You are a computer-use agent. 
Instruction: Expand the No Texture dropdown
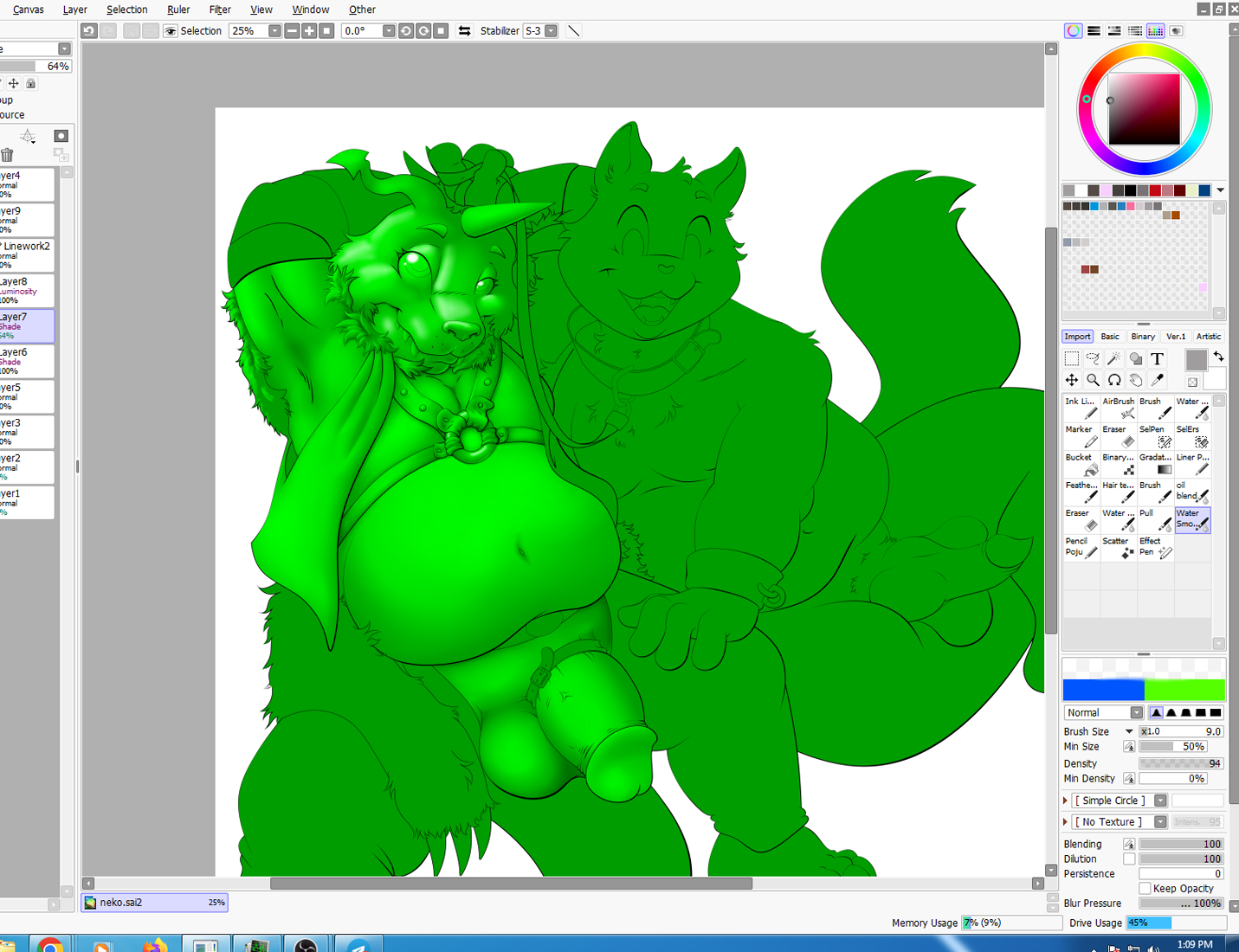1160,822
